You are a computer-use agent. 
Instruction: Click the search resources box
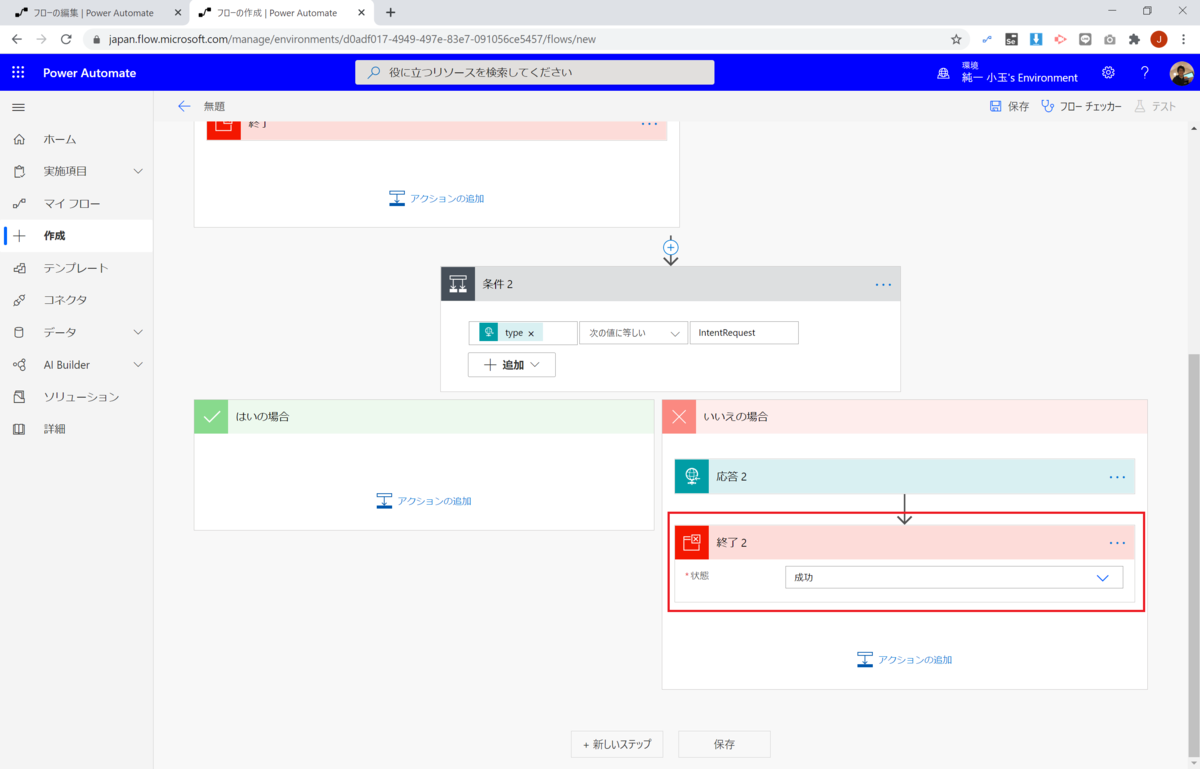[535, 72]
